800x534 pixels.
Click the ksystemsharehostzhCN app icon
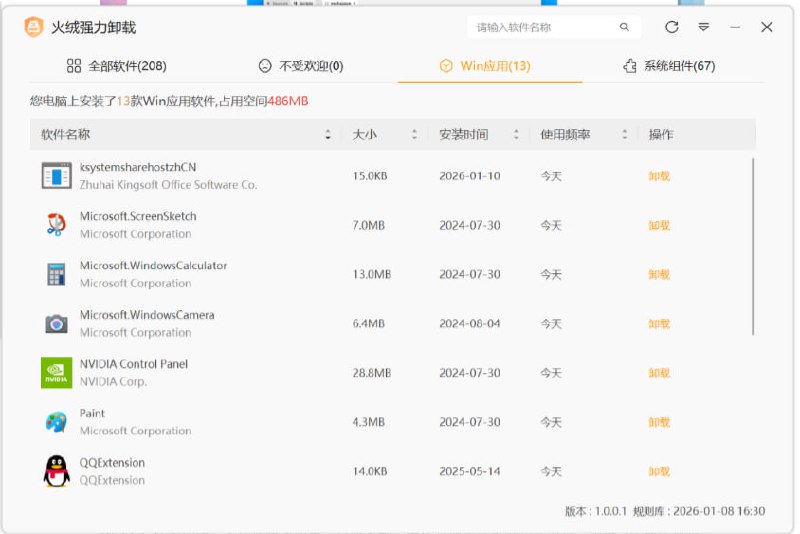[56, 175]
